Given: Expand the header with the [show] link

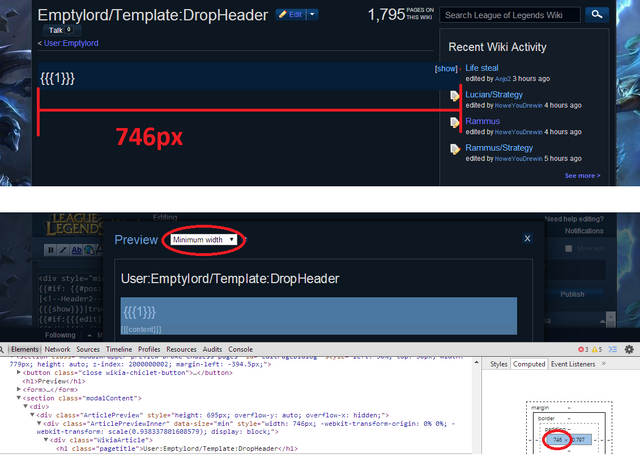Looking at the screenshot, I should (446, 69).
